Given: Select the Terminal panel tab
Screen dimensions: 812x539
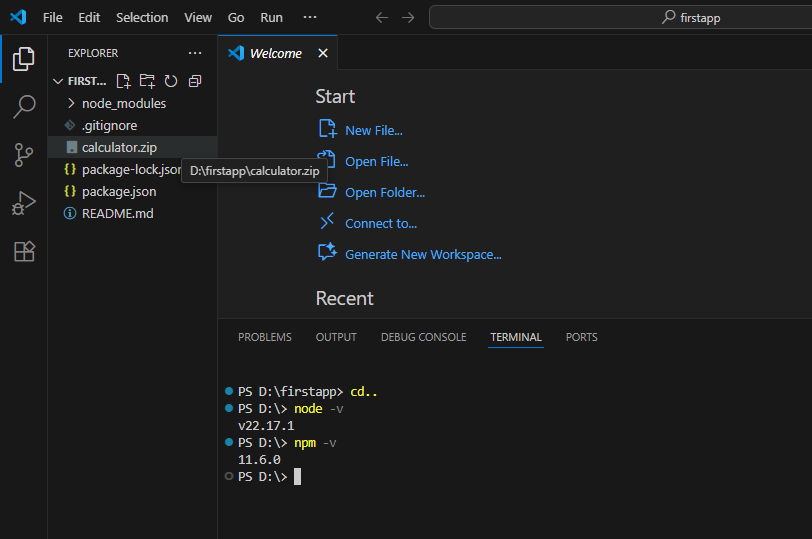Looking at the screenshot, I should pos(516,337).
